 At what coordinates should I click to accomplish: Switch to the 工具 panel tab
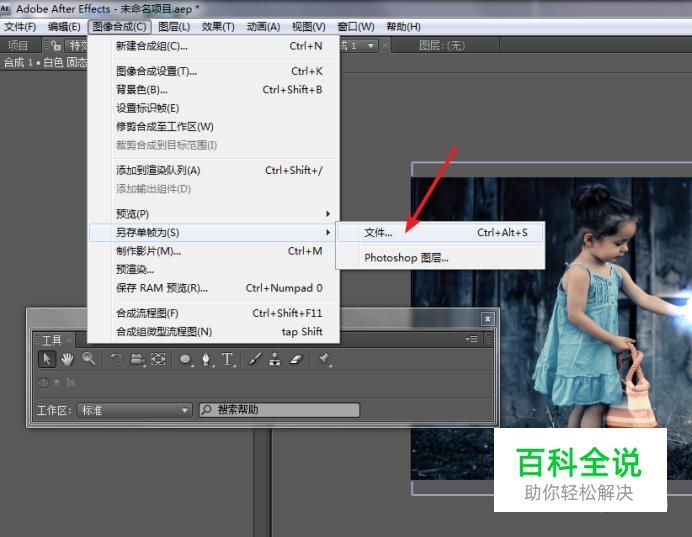[52, 340]
